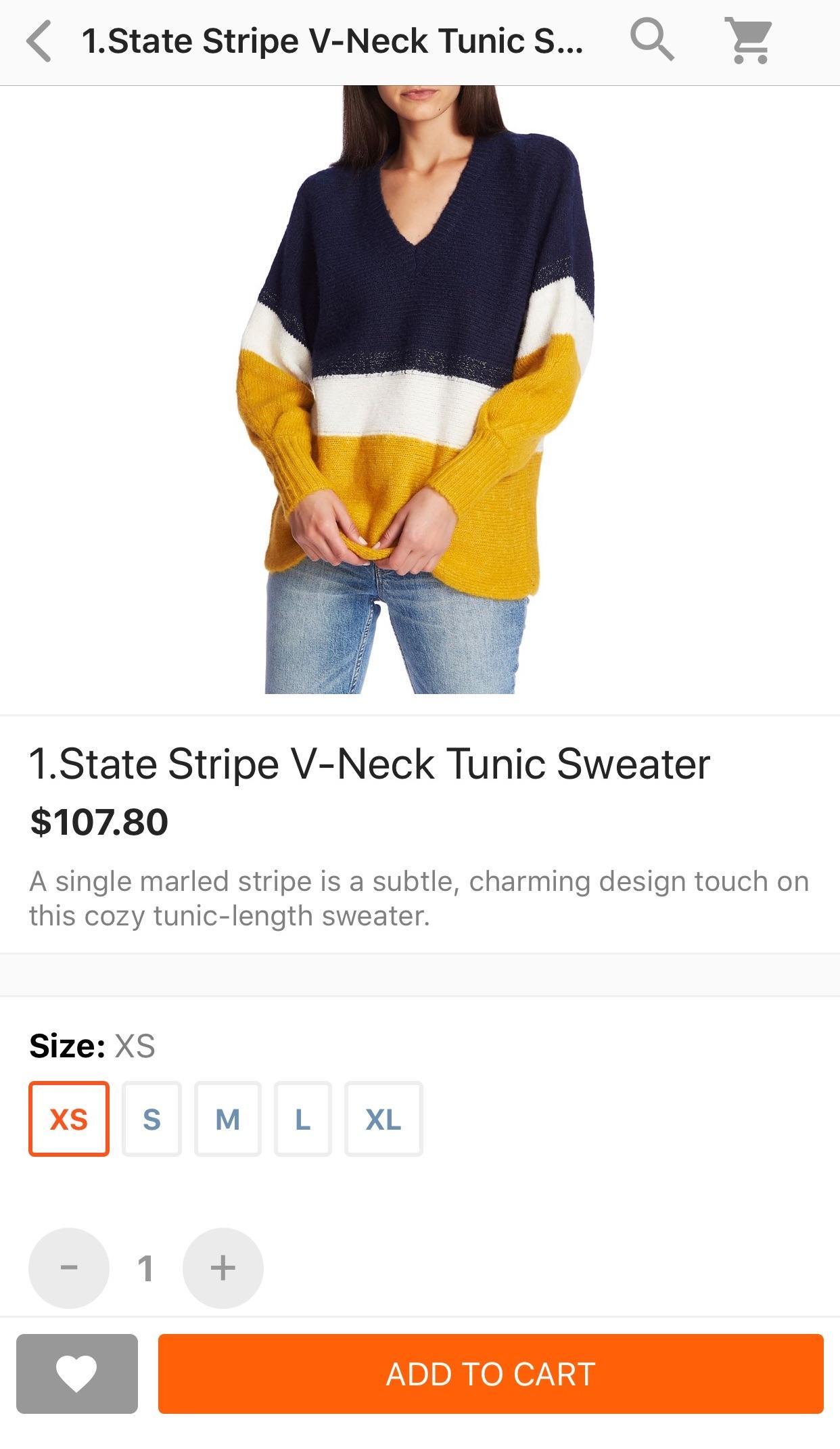Open the sweater product photo
The width and height of the screenshot is (840, 1449).
click(415, 390)
